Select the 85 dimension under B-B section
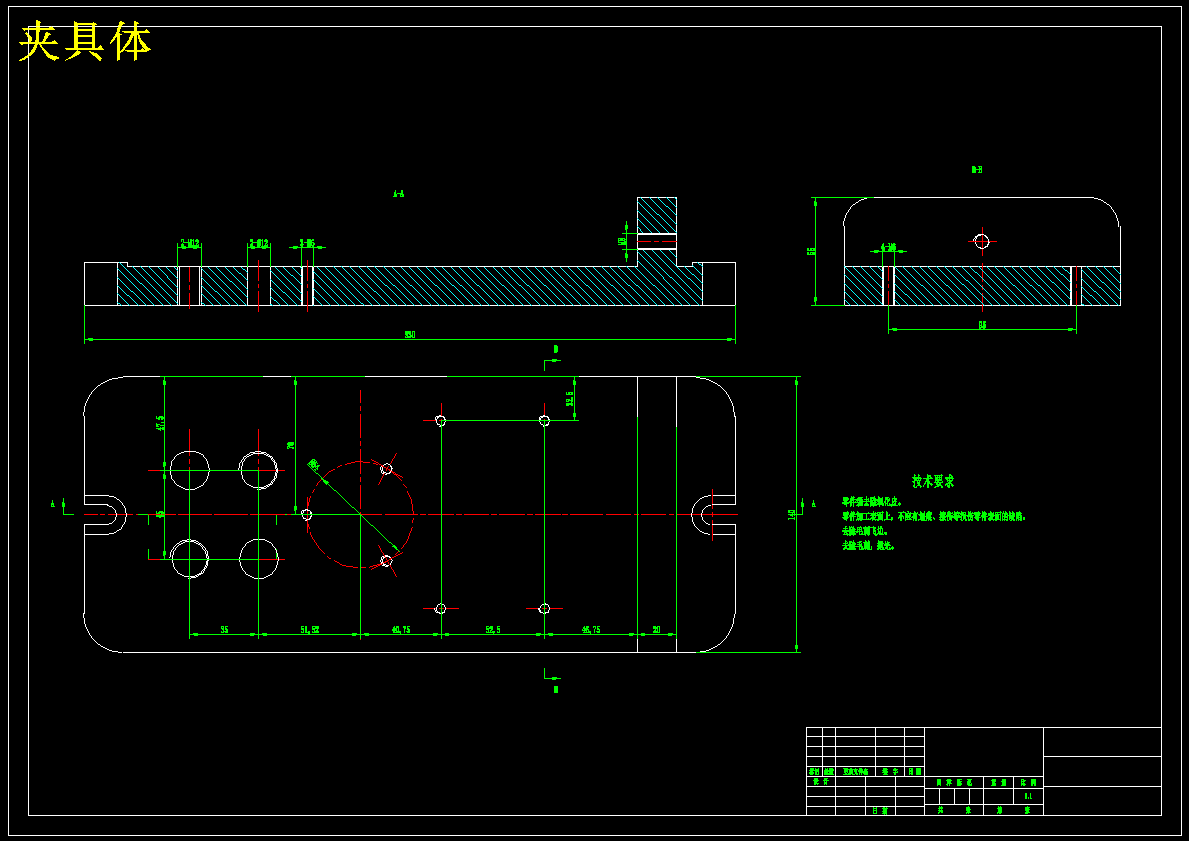The height and width of the screenshot is (841, 1189). [982, 325]
